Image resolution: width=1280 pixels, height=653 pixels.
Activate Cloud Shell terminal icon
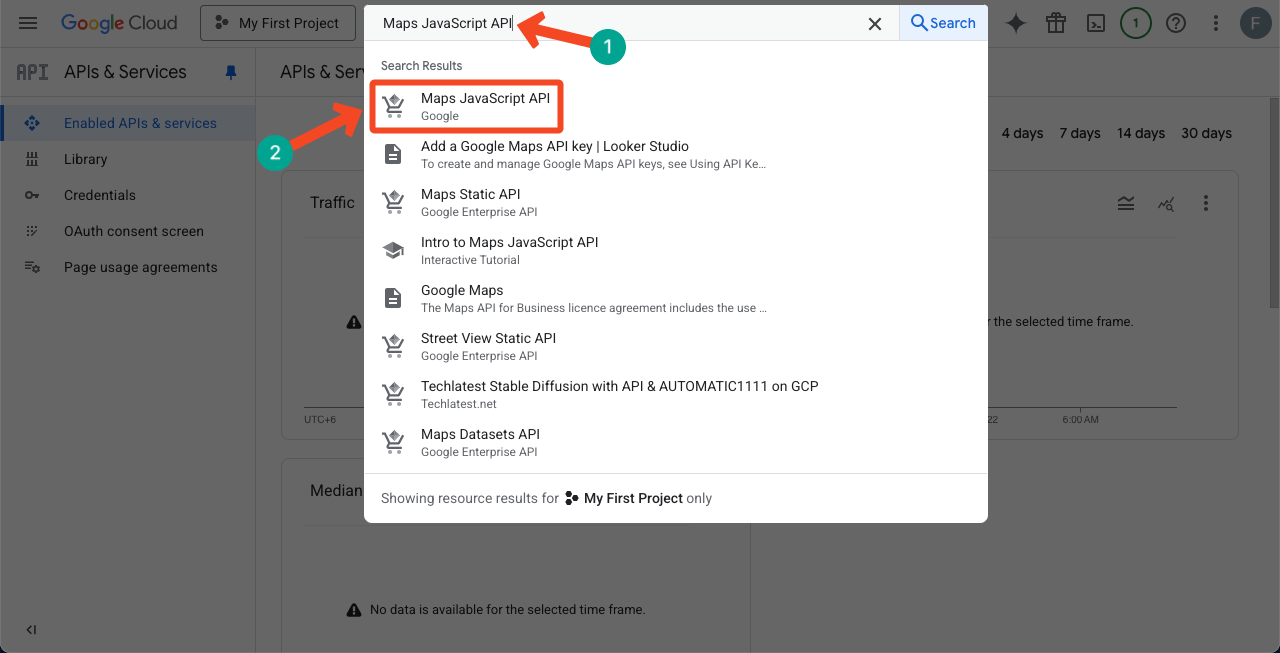pyautogui.click(x=1096, y=23)
